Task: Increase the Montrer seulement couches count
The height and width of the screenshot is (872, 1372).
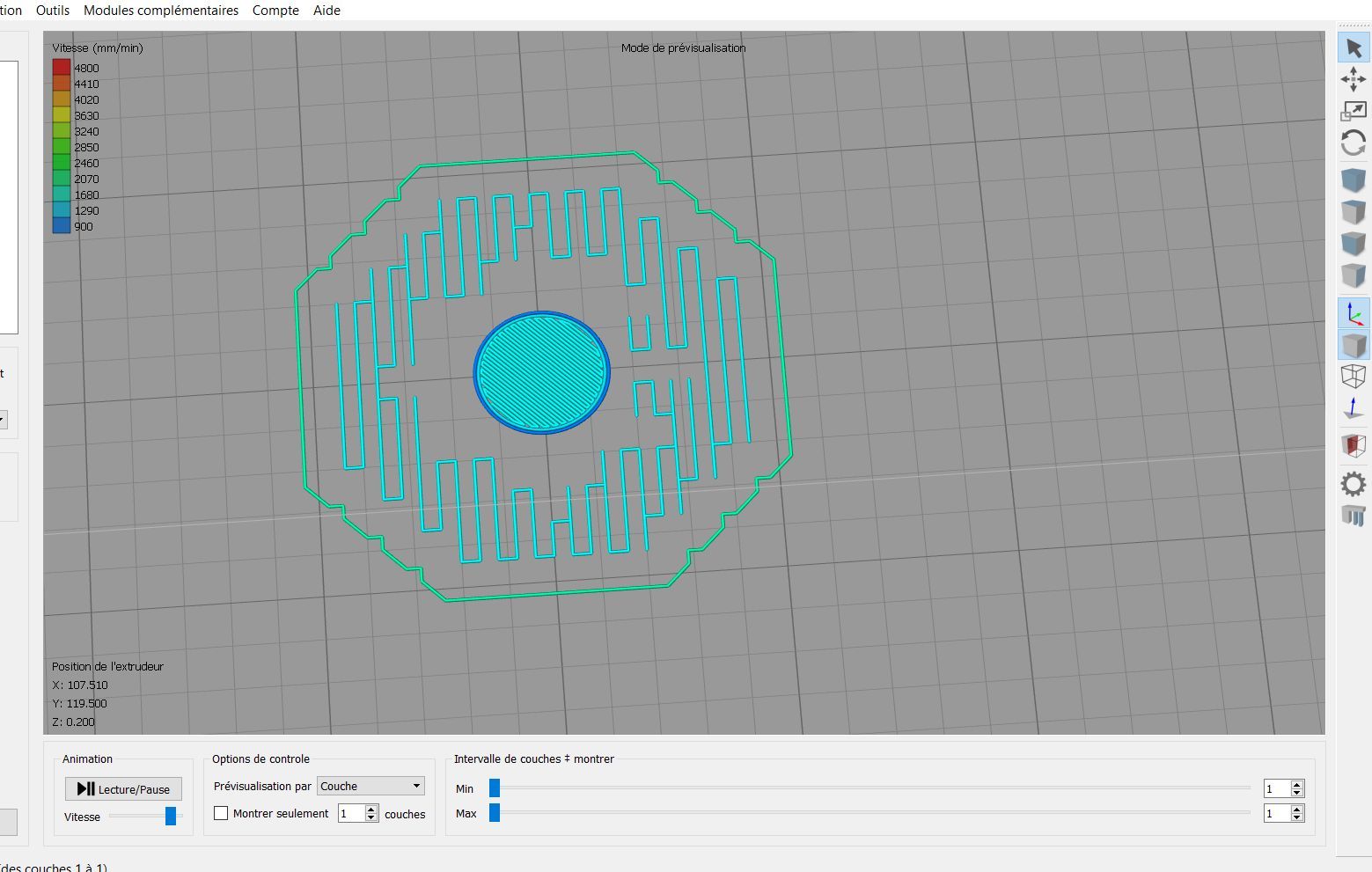Action: click(x=371, y=809)
